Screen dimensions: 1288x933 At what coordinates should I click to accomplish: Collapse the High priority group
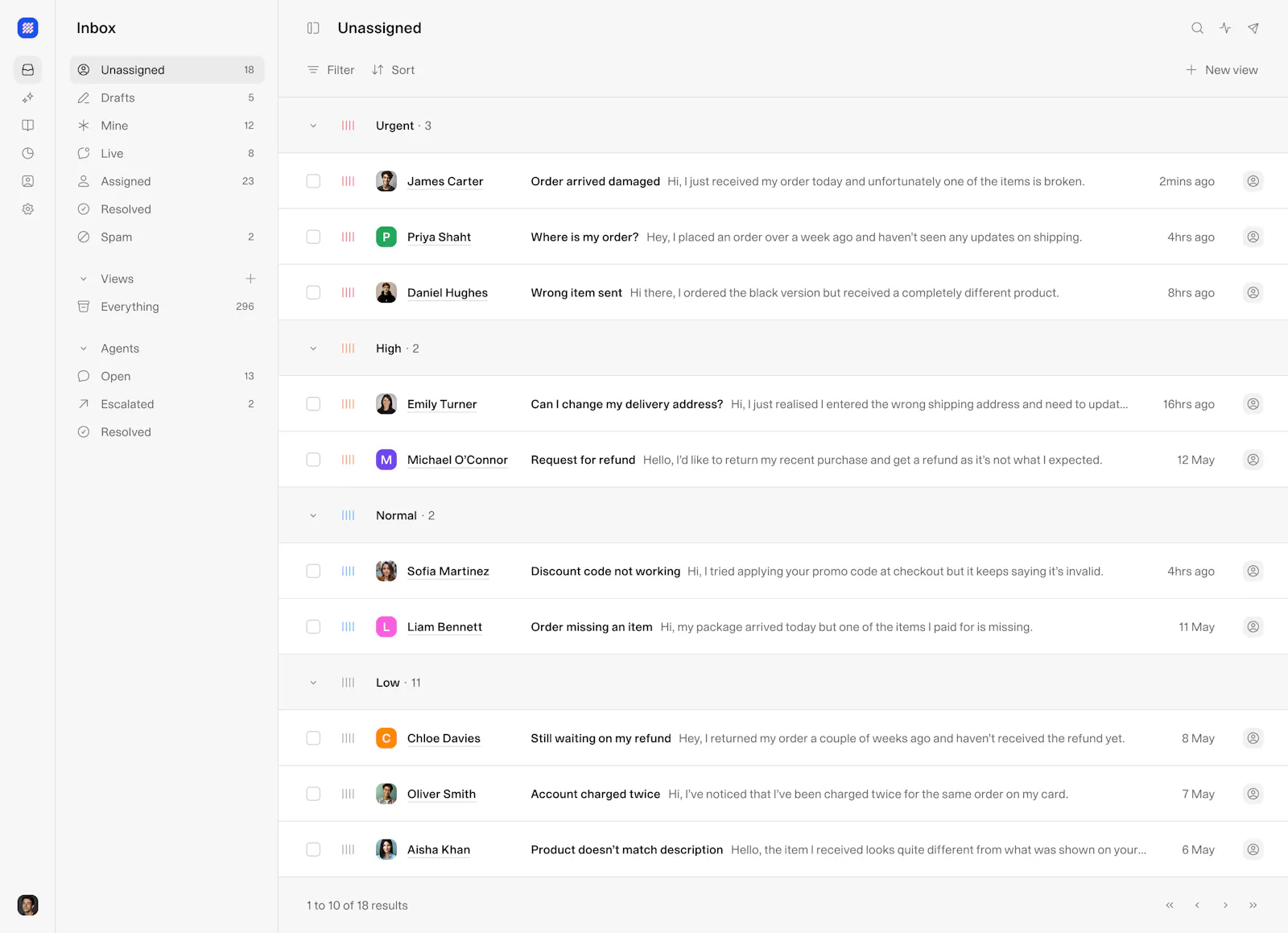coord(313,349)
